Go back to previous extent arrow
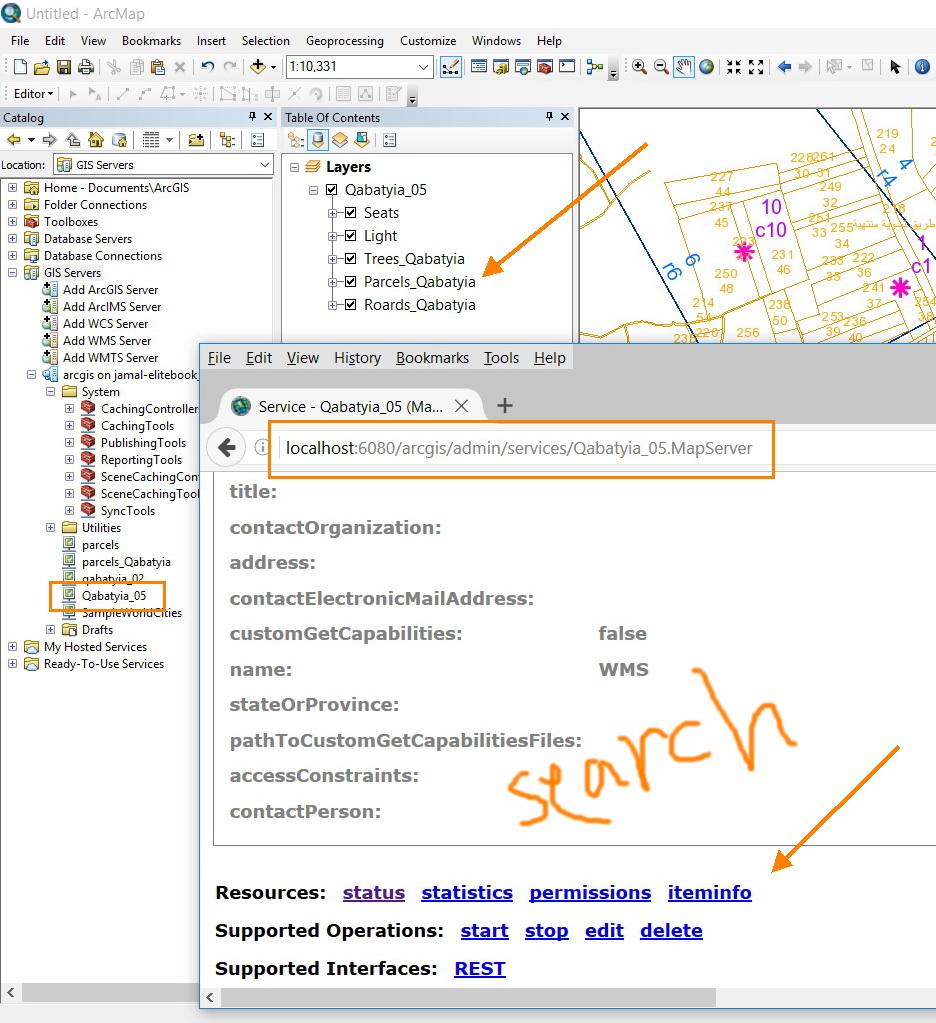 [x=784, y=67]
